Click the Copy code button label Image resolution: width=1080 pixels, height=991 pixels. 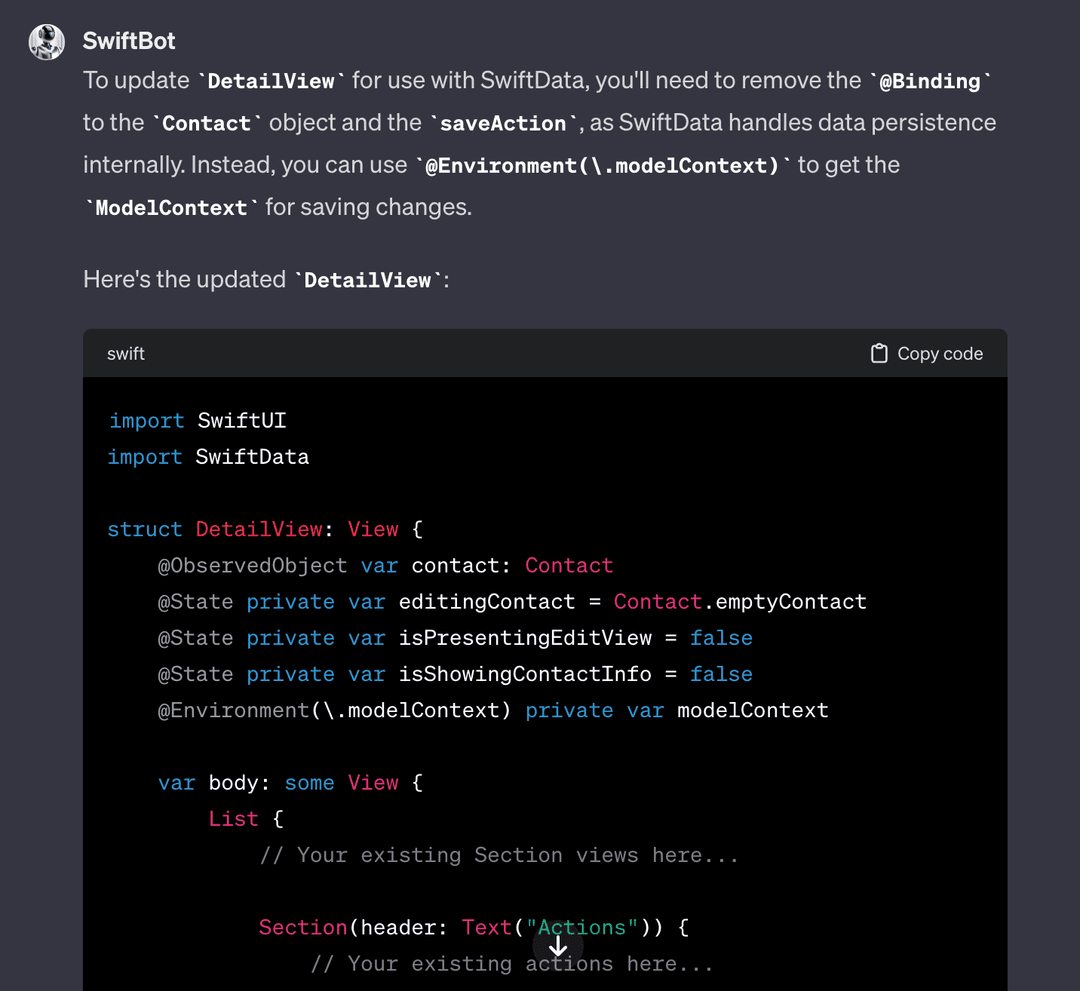[939, 353]
